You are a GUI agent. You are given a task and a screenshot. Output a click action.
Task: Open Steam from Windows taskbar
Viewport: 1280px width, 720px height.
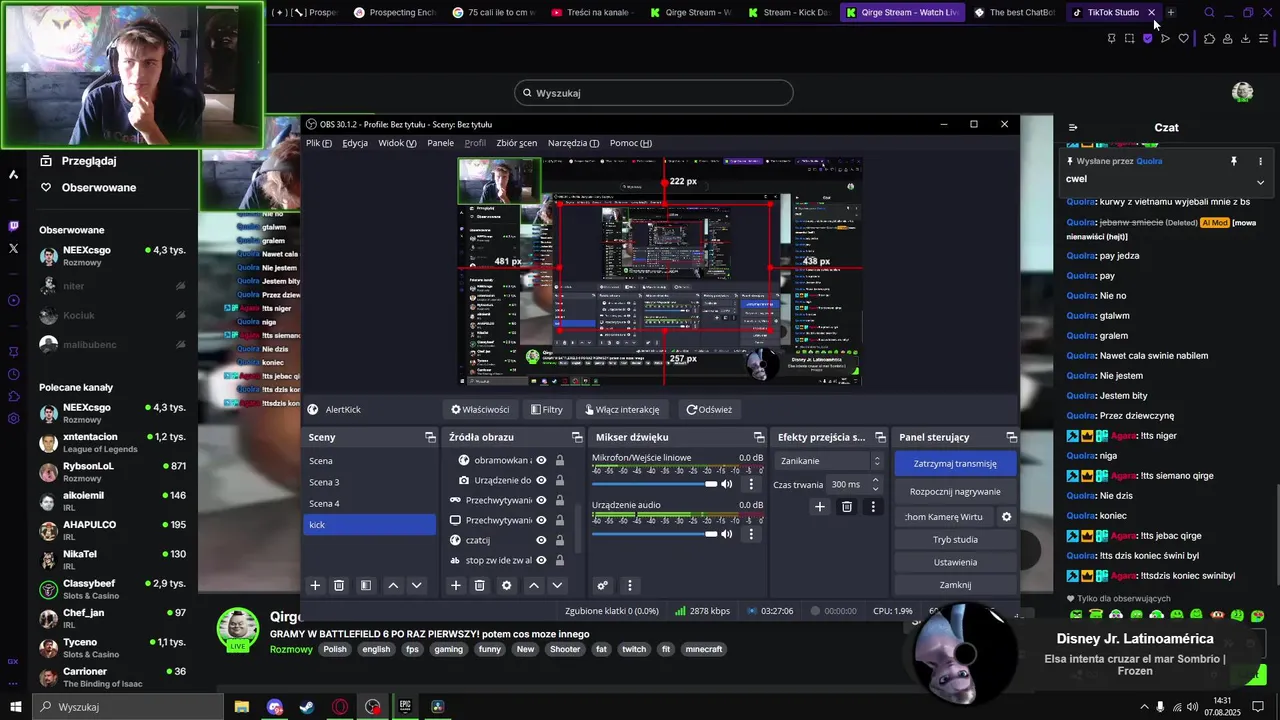(307, 707)
